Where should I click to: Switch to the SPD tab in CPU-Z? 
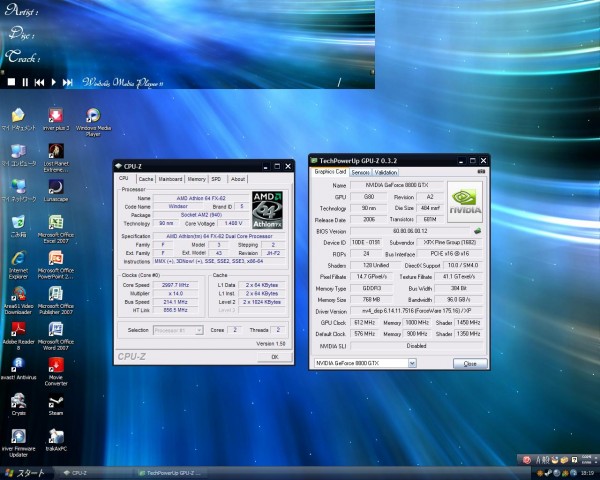click(x=217, y=179)
